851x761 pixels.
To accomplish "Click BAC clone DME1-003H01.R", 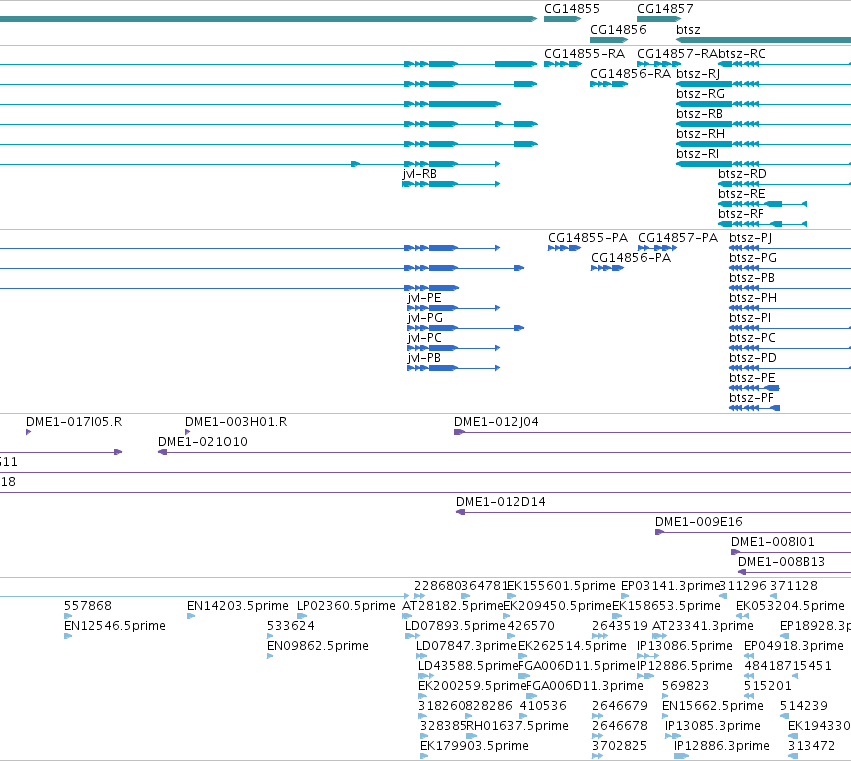I will click(236, 422).
